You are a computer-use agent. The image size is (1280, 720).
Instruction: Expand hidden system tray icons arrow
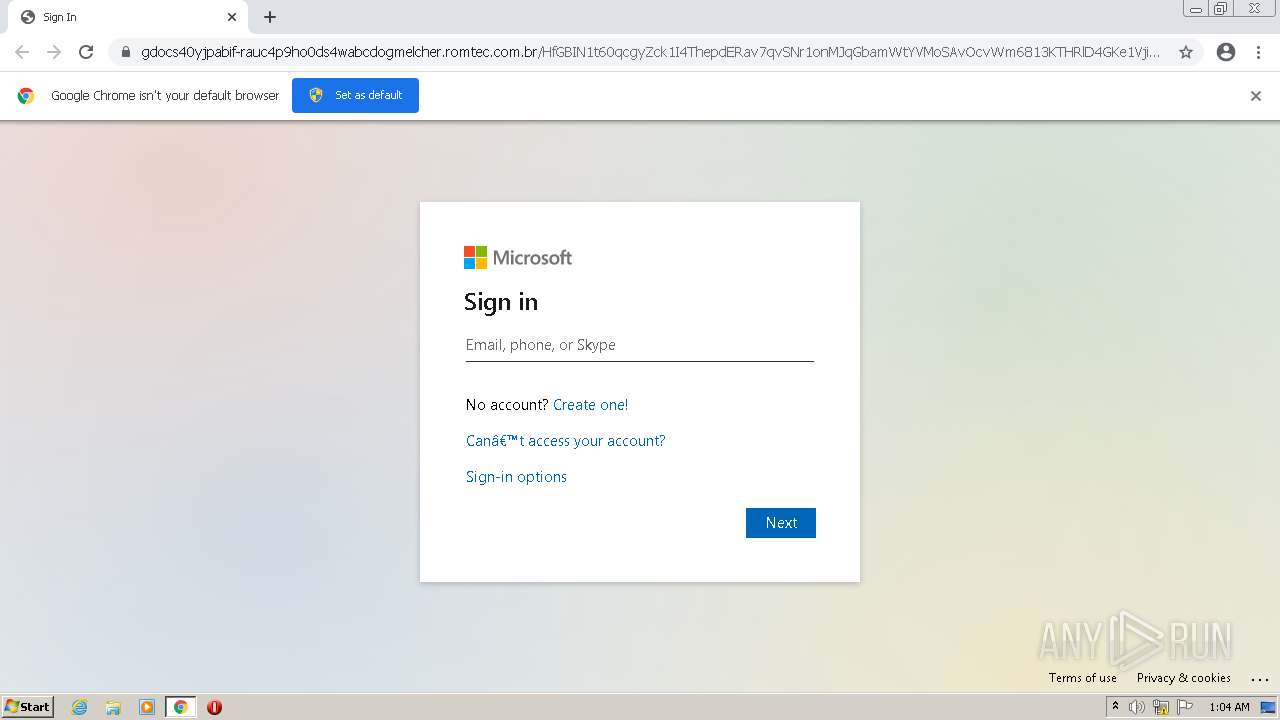coord(1115,707)
